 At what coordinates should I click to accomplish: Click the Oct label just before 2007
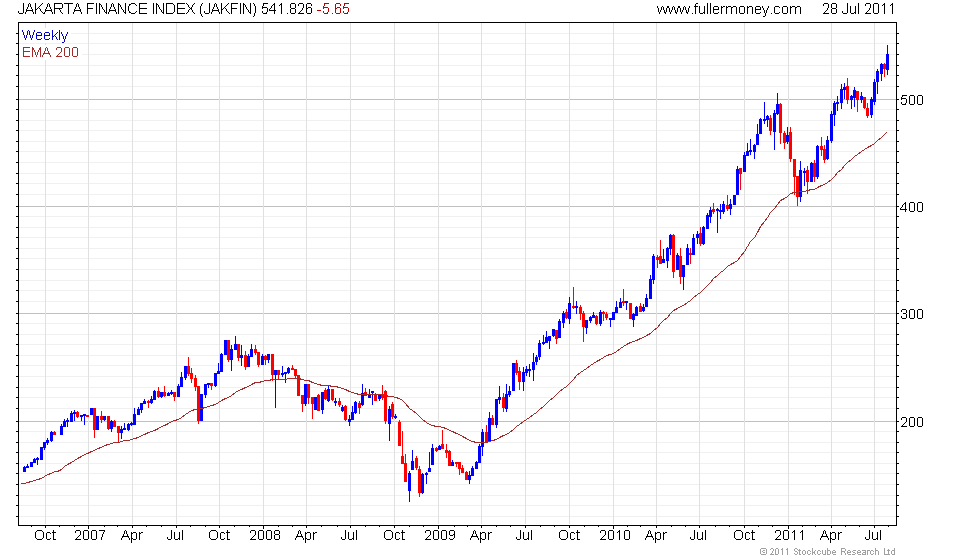[45, 536]
